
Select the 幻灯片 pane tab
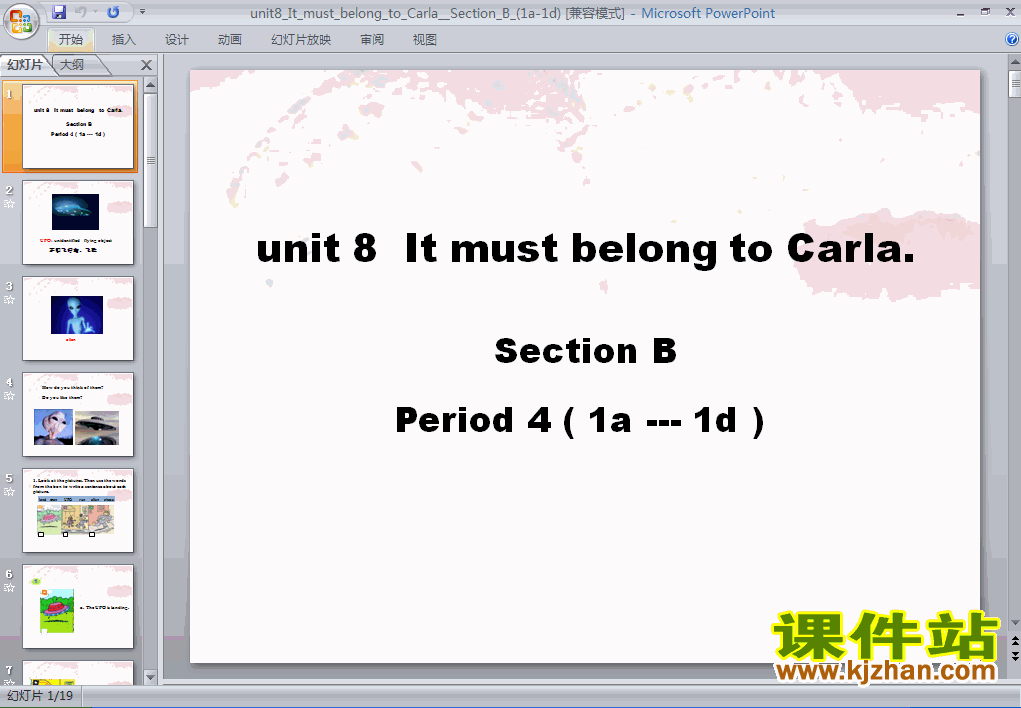pos(25,64)
